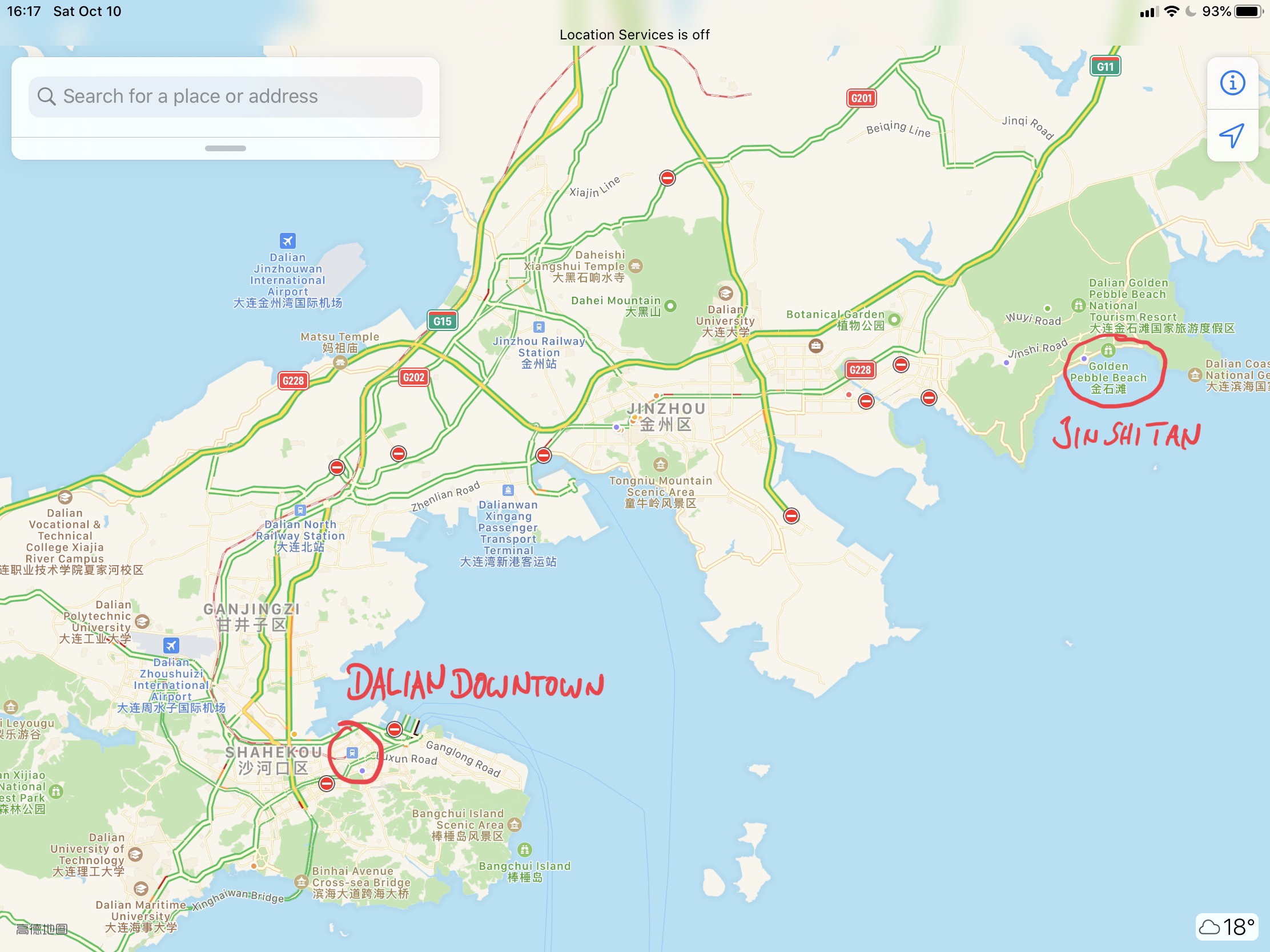Open the map info settings button
This screenshot has height=952, width=1270.
(1232, 83)
